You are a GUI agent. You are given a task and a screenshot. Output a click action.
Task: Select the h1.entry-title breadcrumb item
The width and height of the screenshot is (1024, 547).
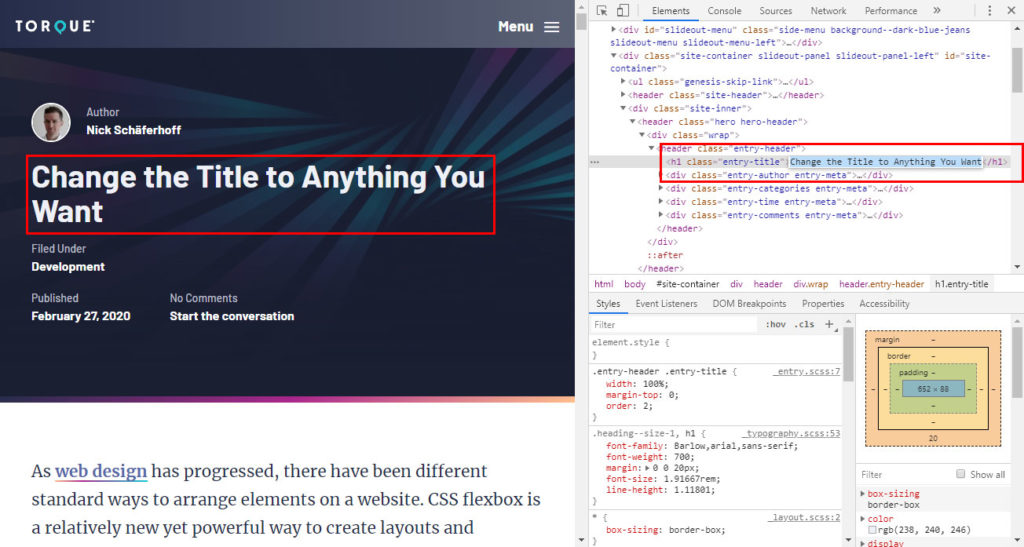click(961, 284)
